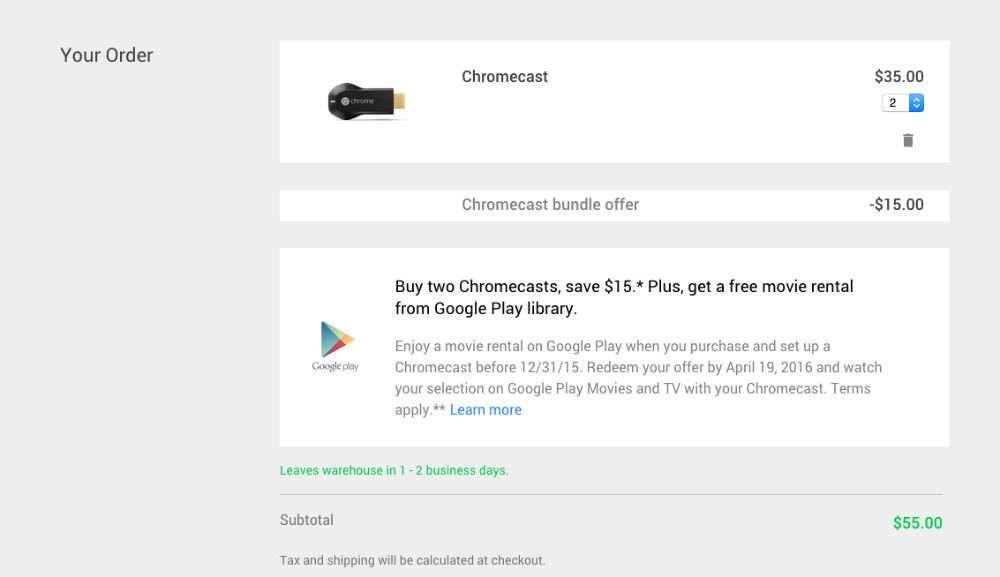
Task: Click the Buy two Chromecasts promo headline
Action: (x=624, y=297)
